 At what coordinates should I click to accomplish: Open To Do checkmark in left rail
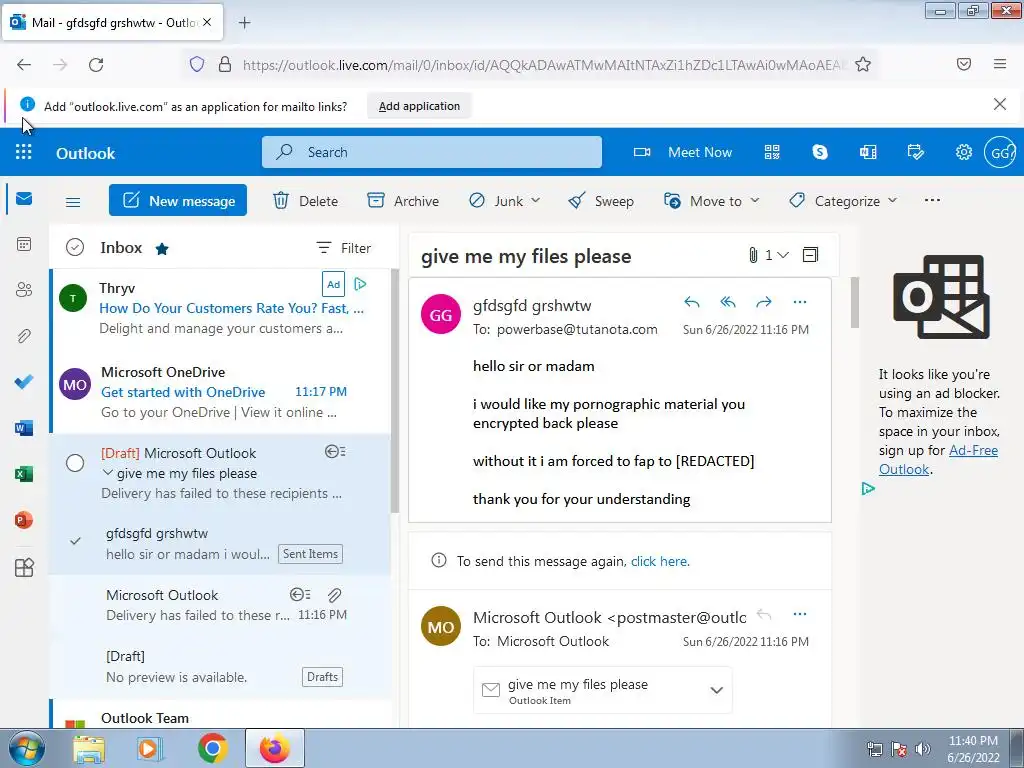coord(24,382)
